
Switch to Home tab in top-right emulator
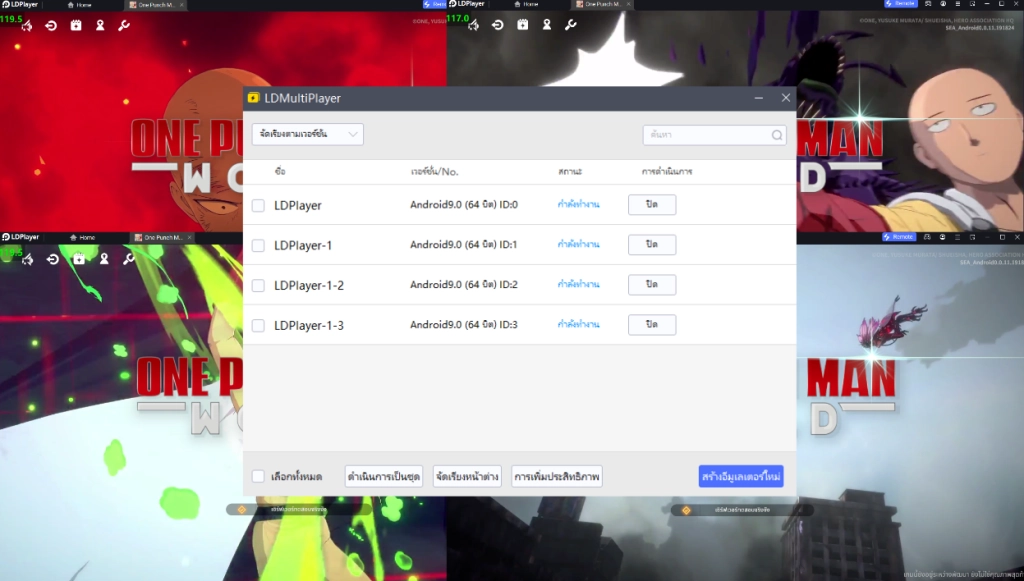click(x=526, y=4)
